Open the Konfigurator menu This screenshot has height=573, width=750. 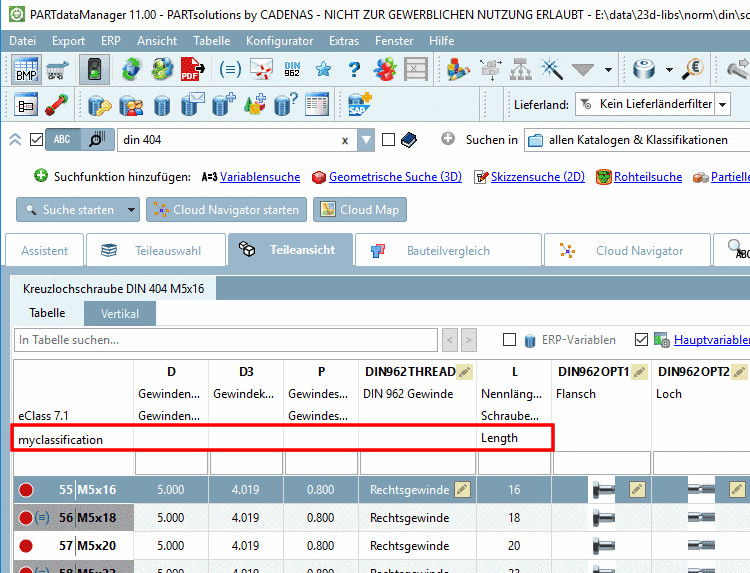coord(280,41)
